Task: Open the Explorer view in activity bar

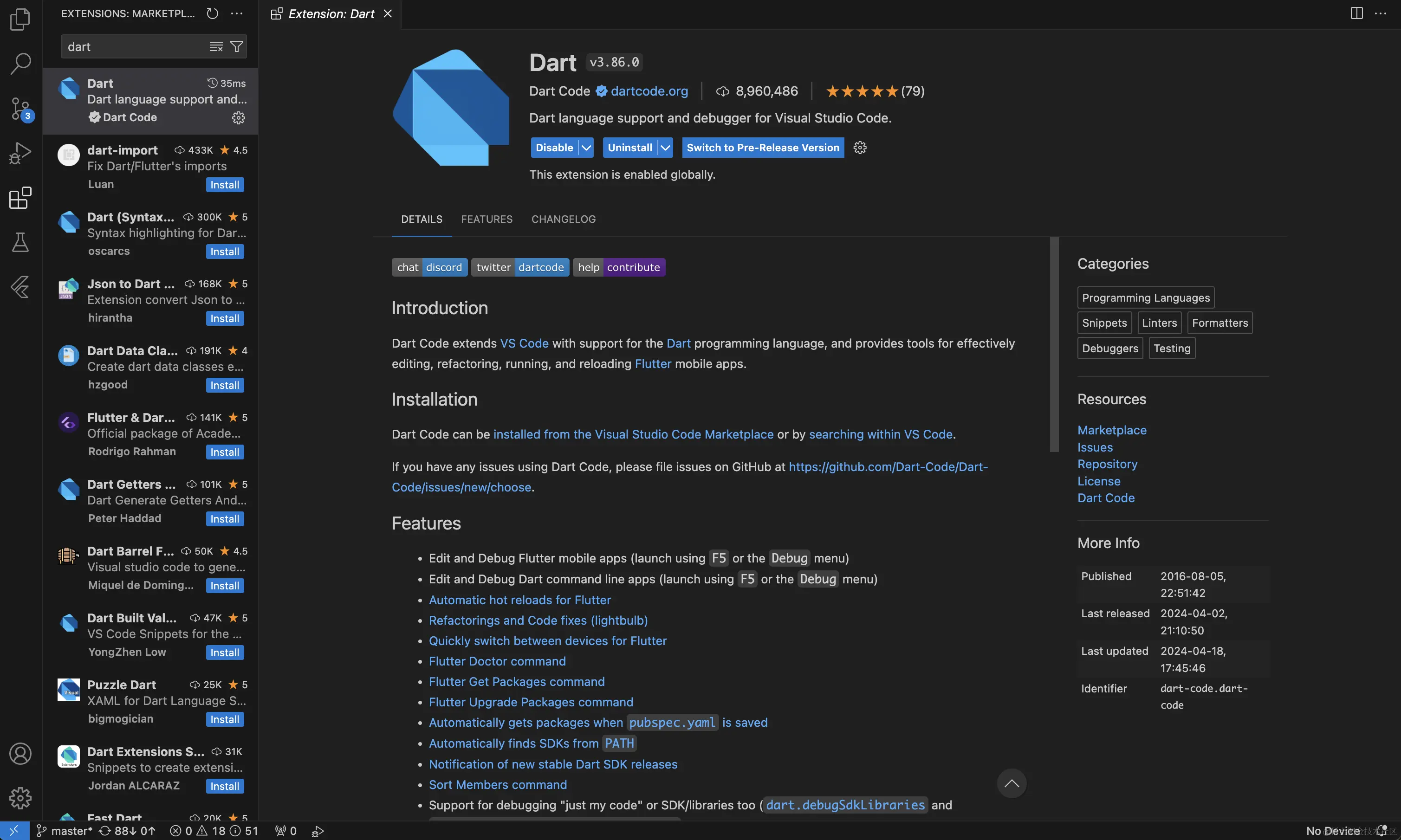Action: point(20,19)
